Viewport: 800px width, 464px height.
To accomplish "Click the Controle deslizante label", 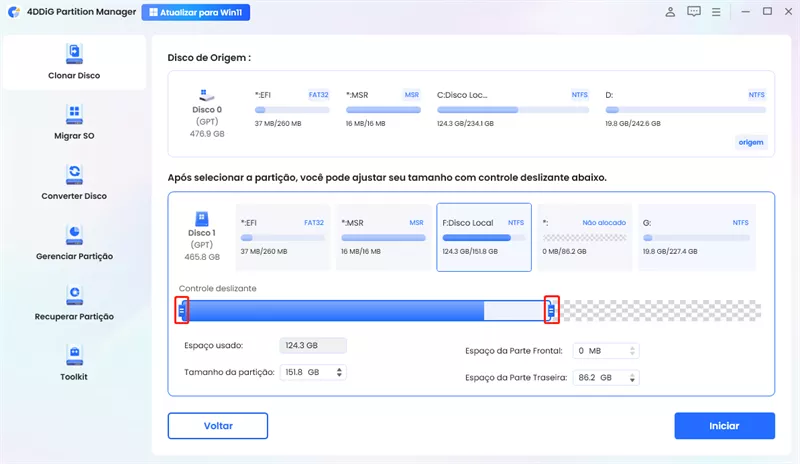I will coord(217,288).
